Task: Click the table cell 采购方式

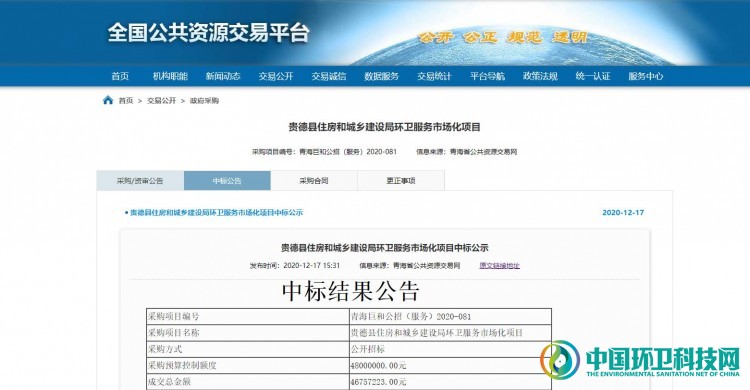Action: pos(248,349)
